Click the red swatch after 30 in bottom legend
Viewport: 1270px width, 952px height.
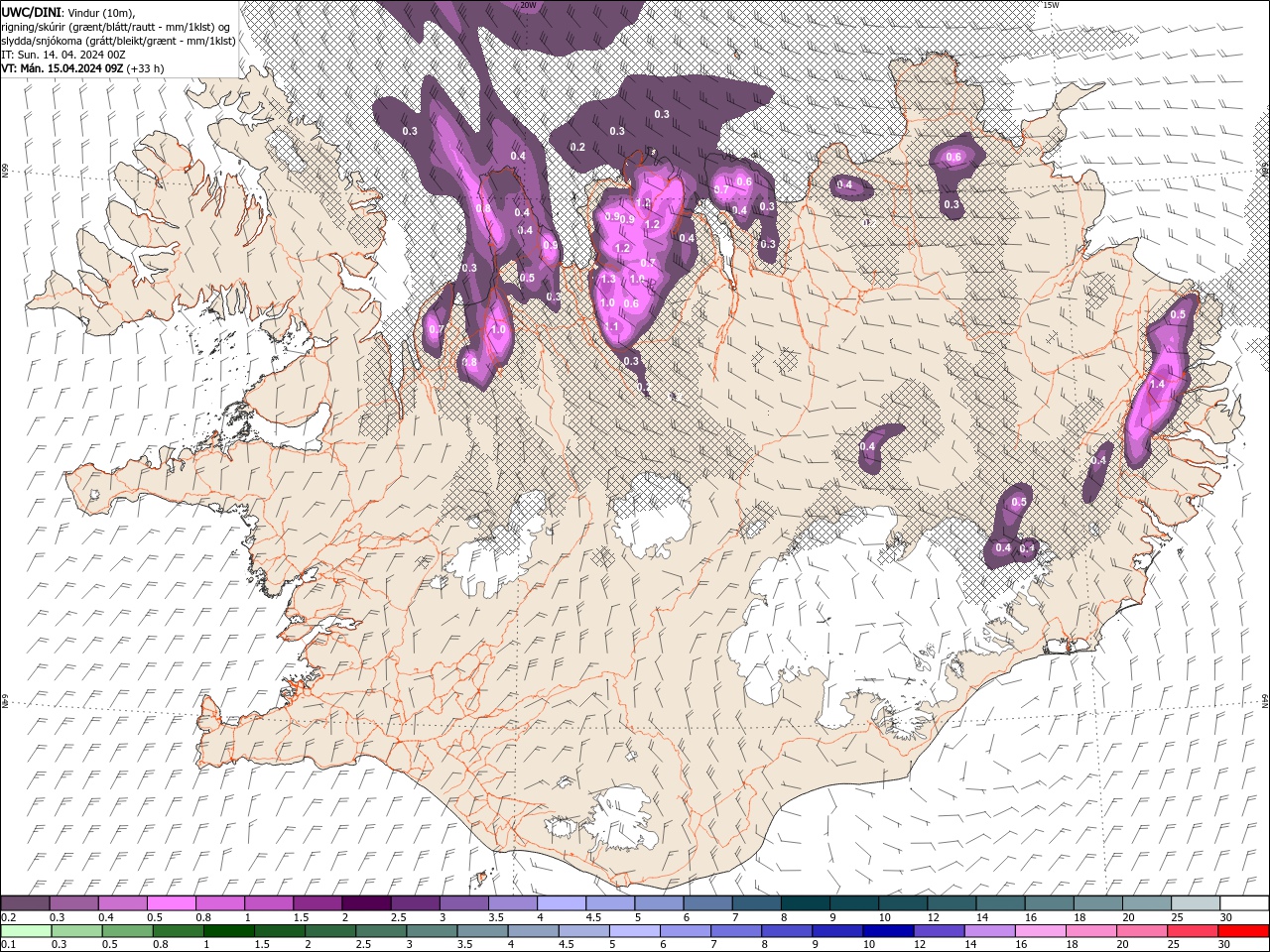click(x=1244, y=931)
